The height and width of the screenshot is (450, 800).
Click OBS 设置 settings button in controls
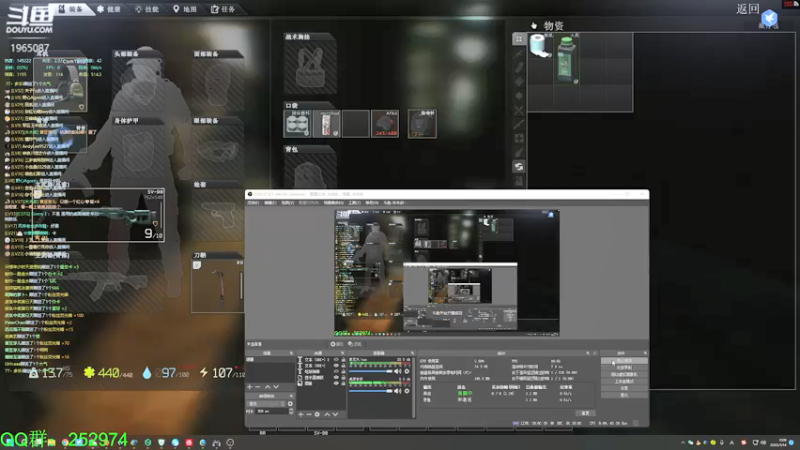tap(624, 388)
